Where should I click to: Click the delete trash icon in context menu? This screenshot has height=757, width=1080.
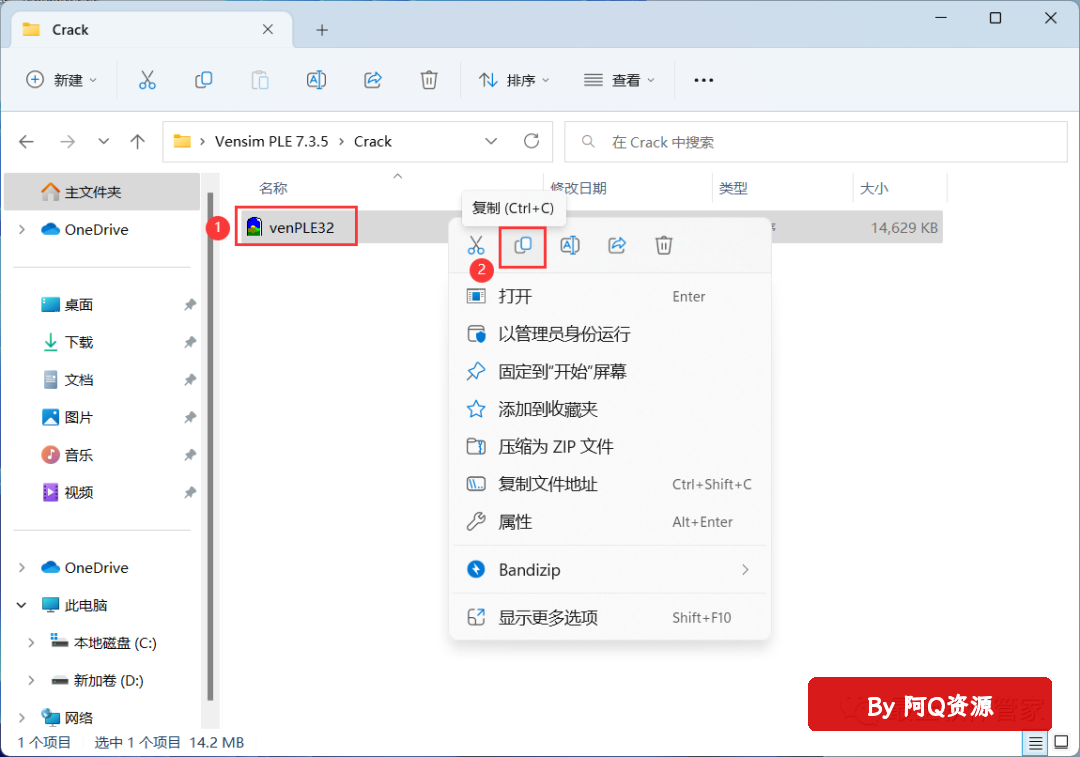(664, 245)
